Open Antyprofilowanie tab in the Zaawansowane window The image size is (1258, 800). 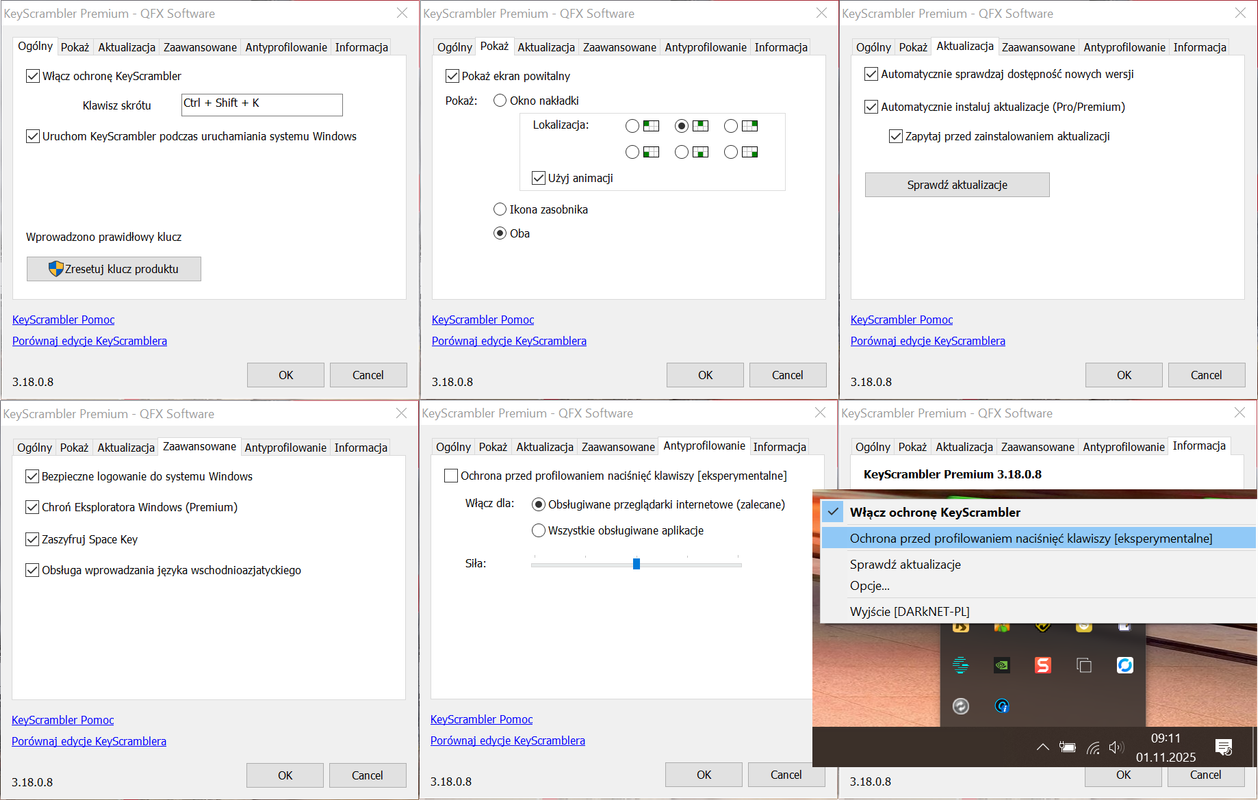(x=285, y=447)
